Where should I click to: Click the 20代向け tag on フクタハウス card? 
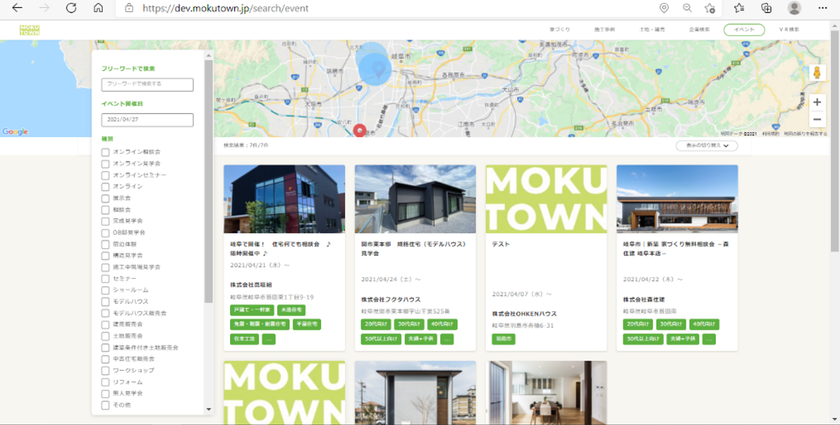[376, 324]
